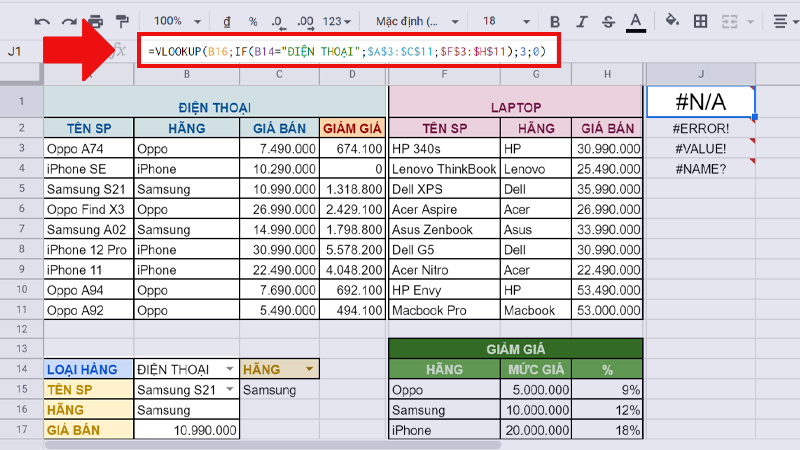Decrease decimal places with the .0 button
The image size is (800, 450).
(277, 21)
